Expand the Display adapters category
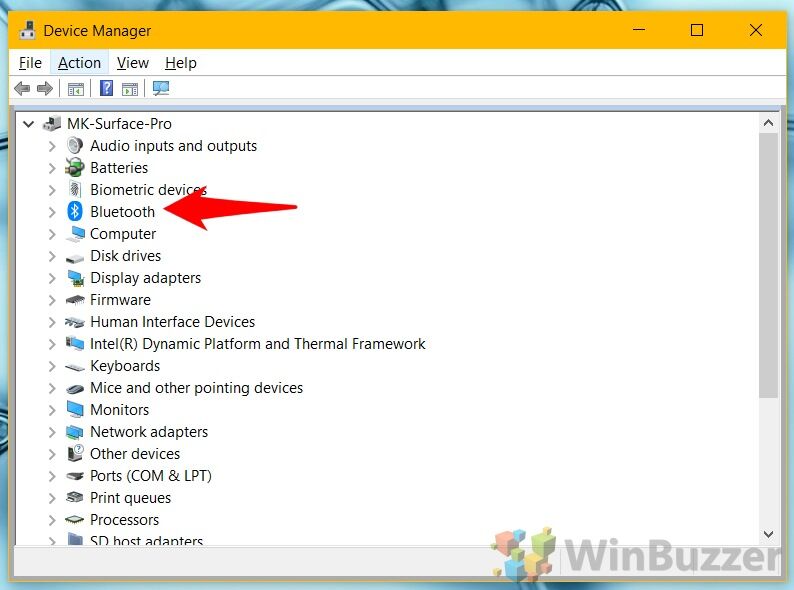Viewport: 794px width, 590px height. tap(52, 278)
